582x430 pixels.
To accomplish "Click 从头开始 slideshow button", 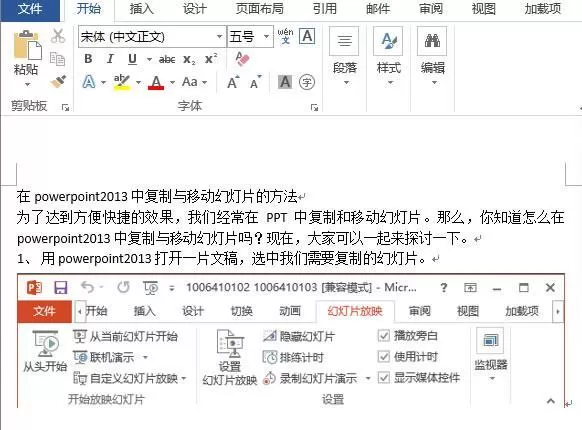I will pyautogui.click(x=45, y=351).
